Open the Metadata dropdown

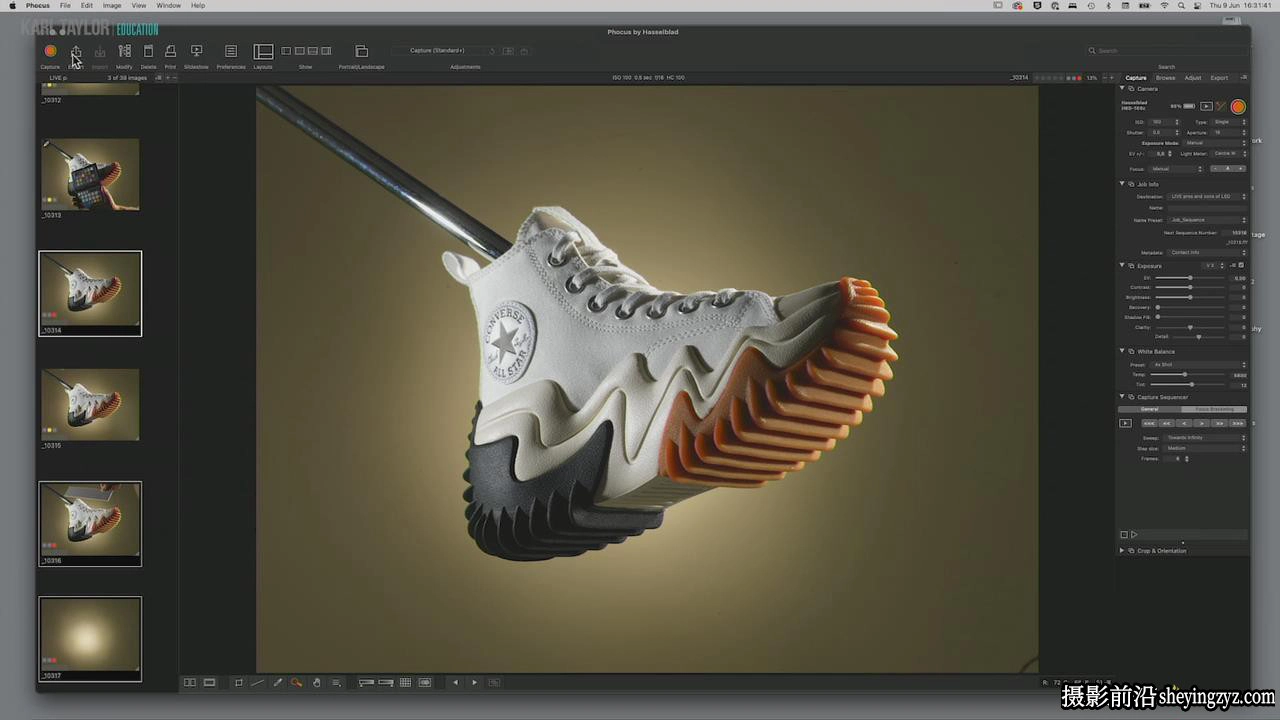coord(1207,252)
